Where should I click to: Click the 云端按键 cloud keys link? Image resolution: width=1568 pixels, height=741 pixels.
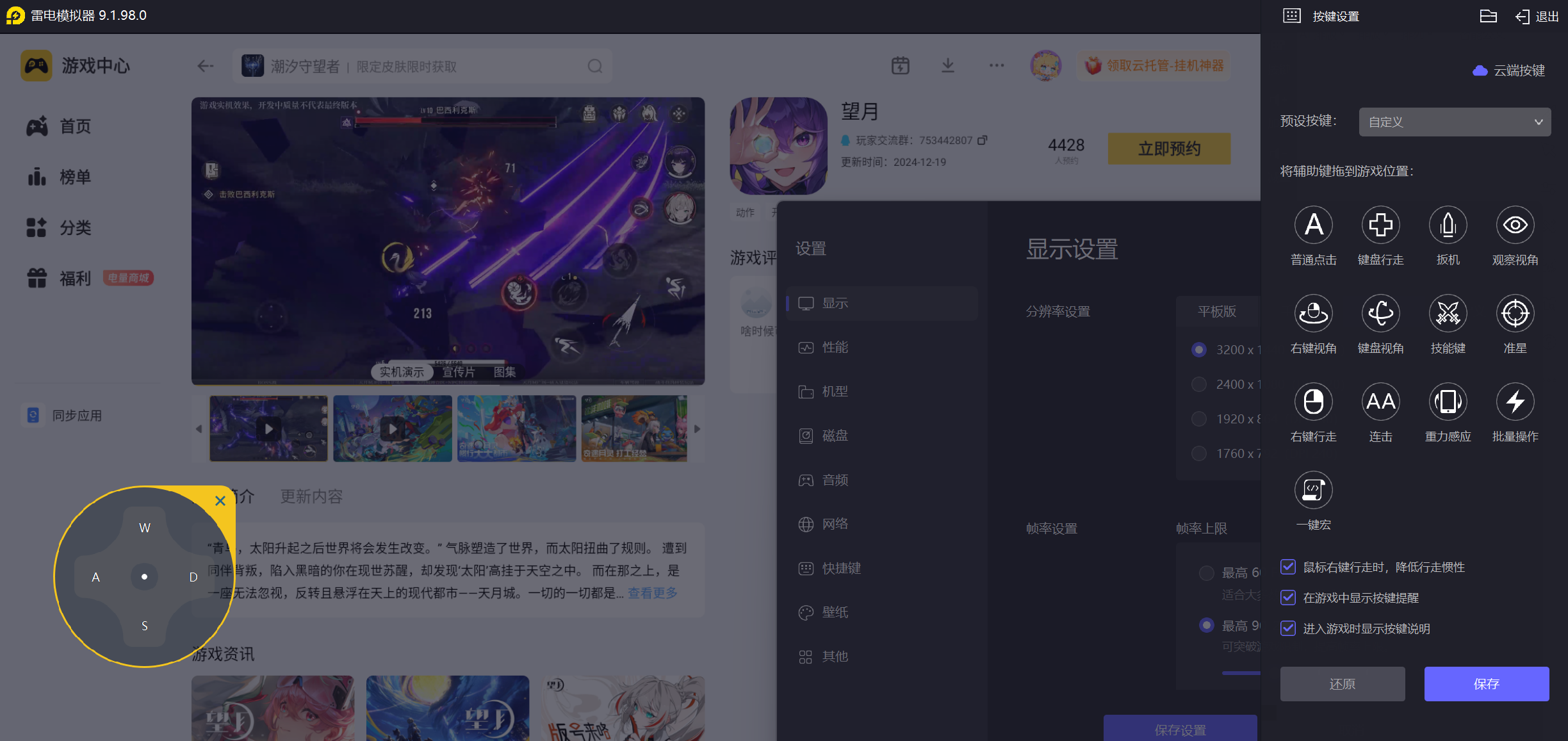click(x=1509, y=70)
